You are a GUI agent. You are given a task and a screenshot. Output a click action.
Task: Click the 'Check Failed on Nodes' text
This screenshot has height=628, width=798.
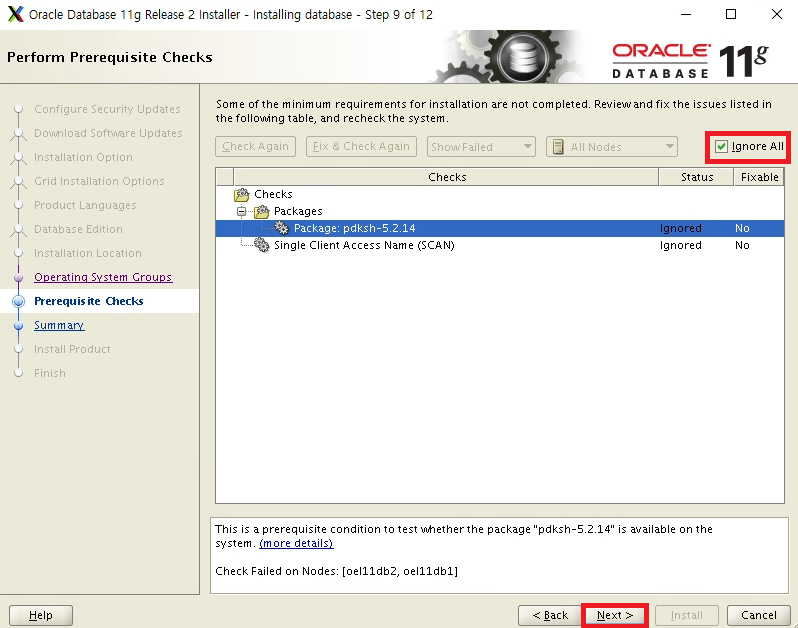[x=336, y=571]
